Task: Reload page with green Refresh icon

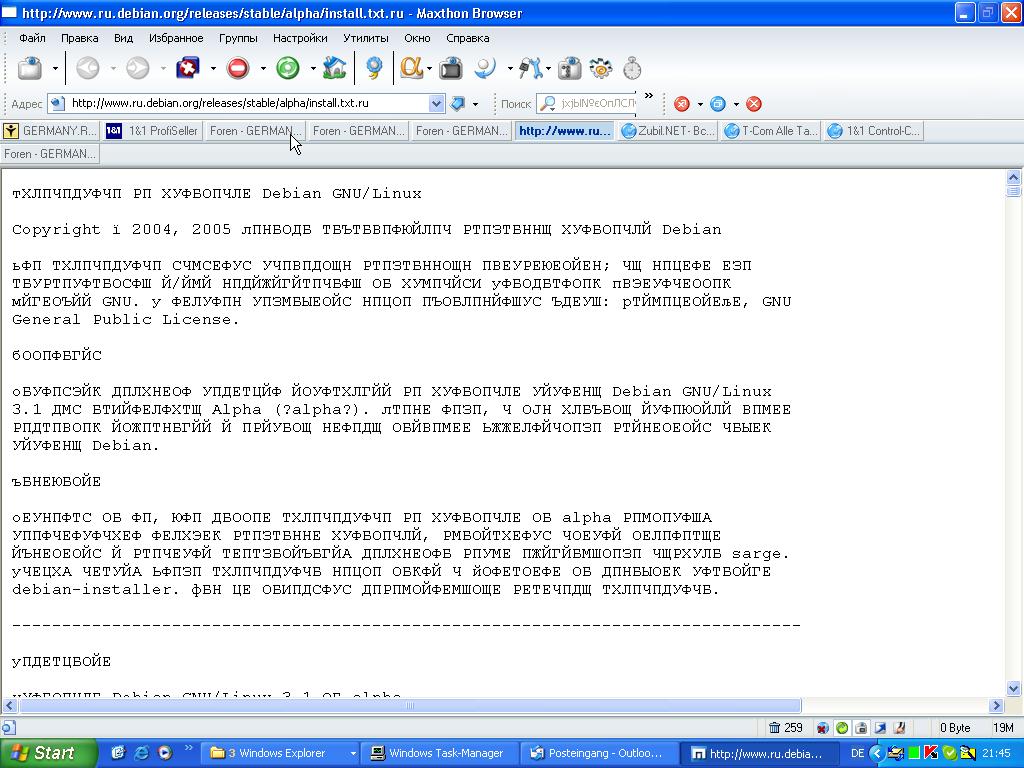Action: click(x=287, y=68)
